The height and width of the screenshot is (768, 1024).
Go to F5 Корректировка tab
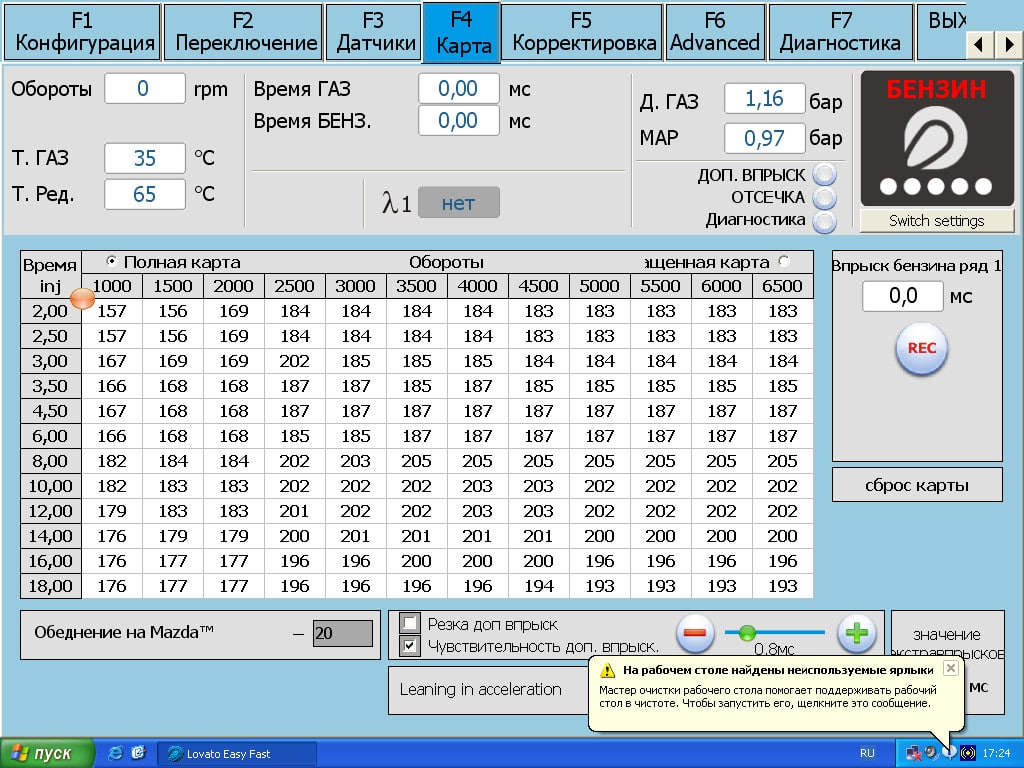pyautogui.click(x=582, y=32)
